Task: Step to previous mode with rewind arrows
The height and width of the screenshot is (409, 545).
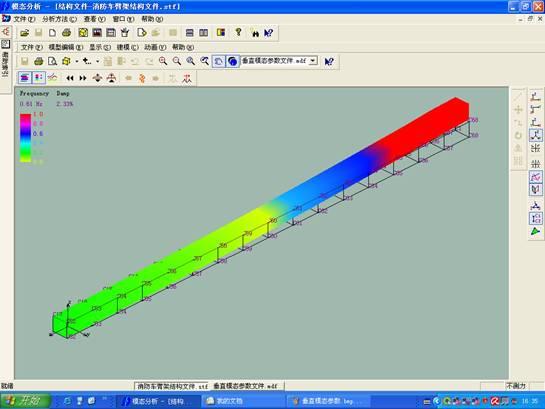Action: click(70, 78)
